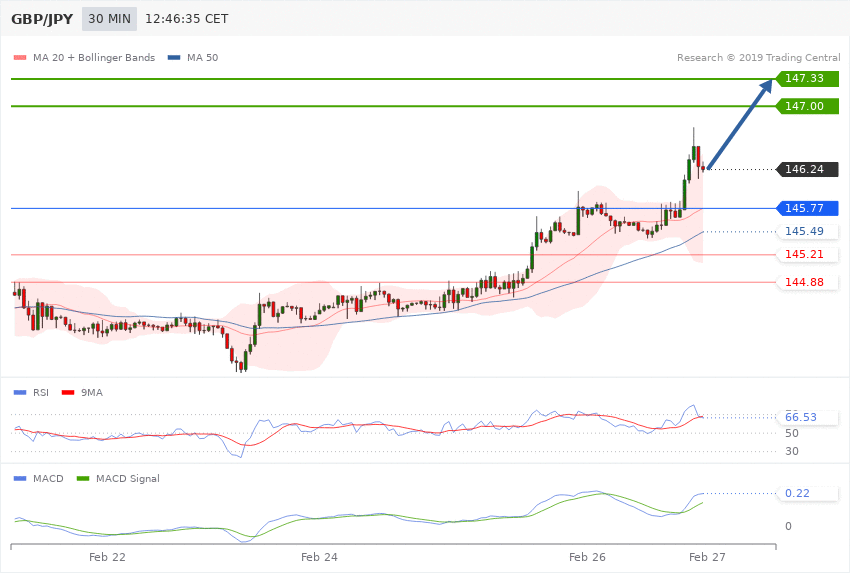Click the MACD value 0.22 label
The image size is (850, 576).
coord(808,494)
